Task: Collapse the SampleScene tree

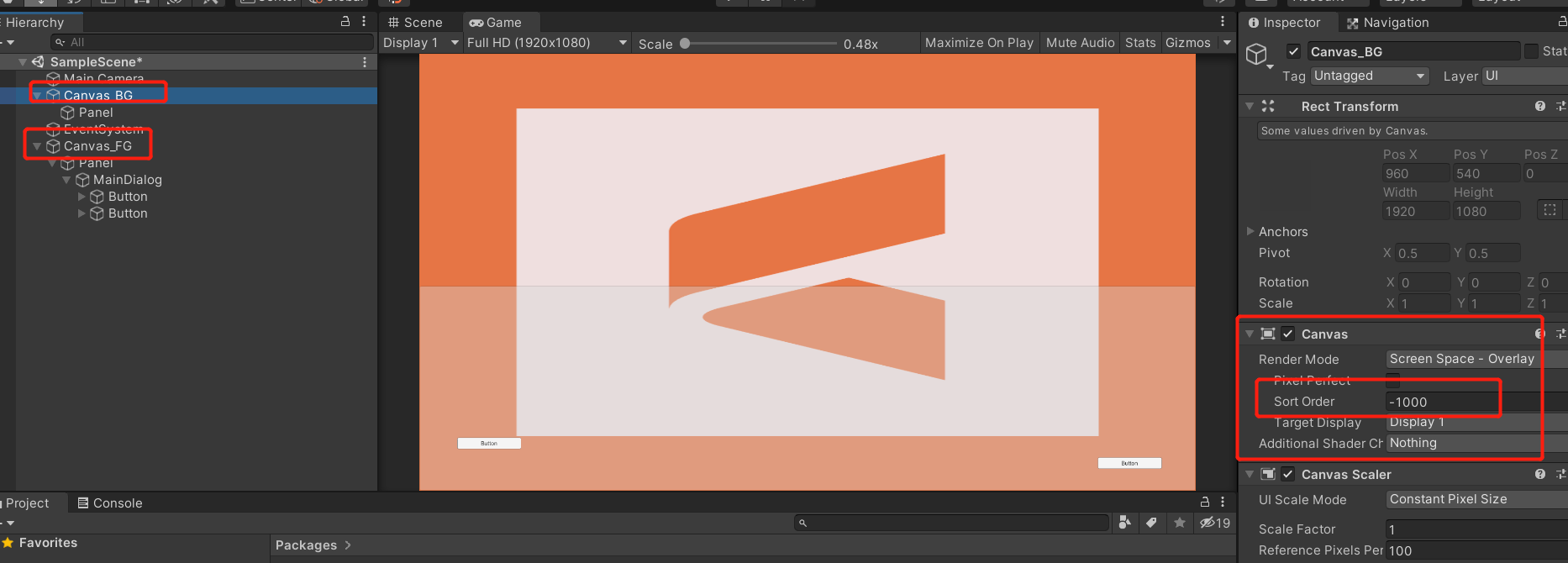Action: 23,62
